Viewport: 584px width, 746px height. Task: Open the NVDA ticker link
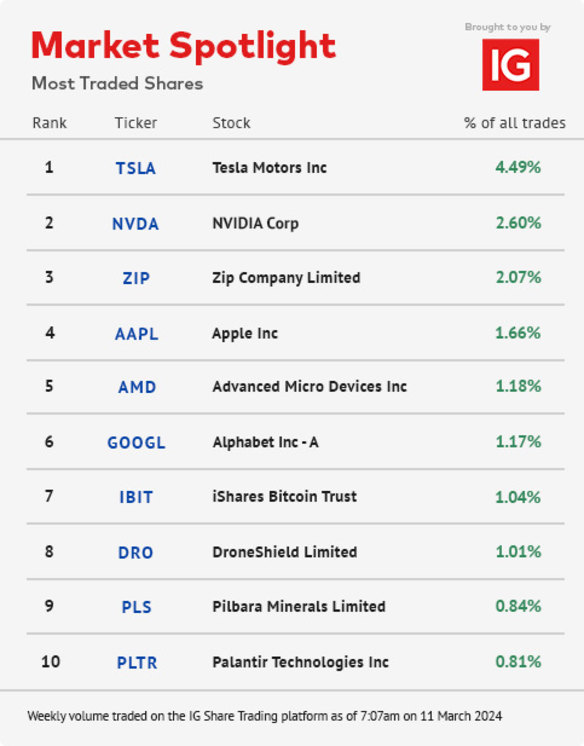pos(136,224)
